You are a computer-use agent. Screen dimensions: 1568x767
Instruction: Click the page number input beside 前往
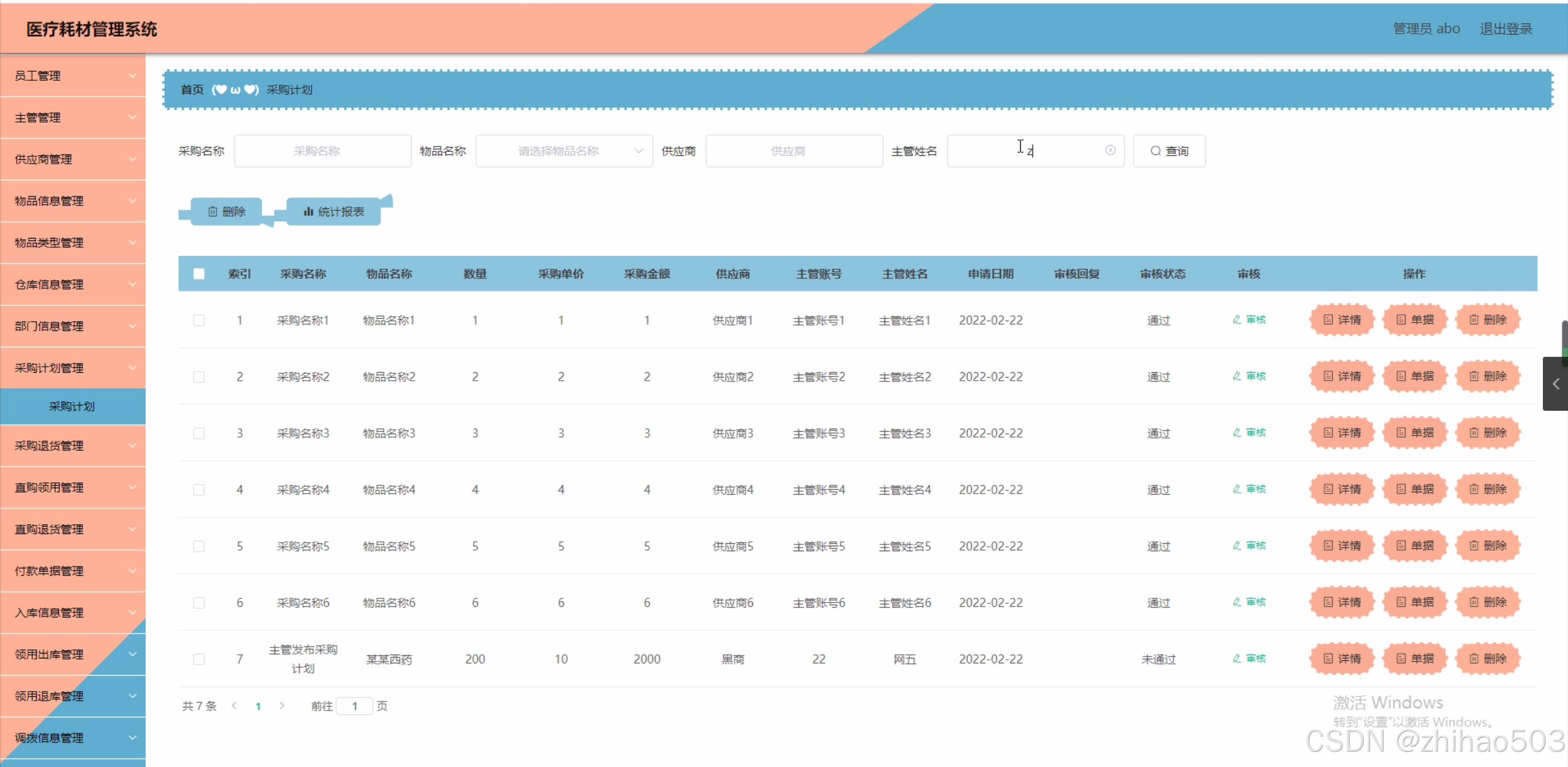354,706
